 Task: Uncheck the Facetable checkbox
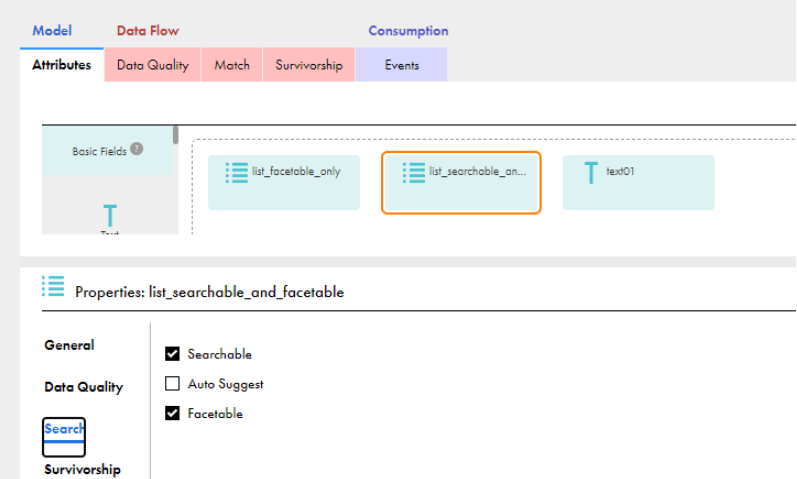coord(172,413)
